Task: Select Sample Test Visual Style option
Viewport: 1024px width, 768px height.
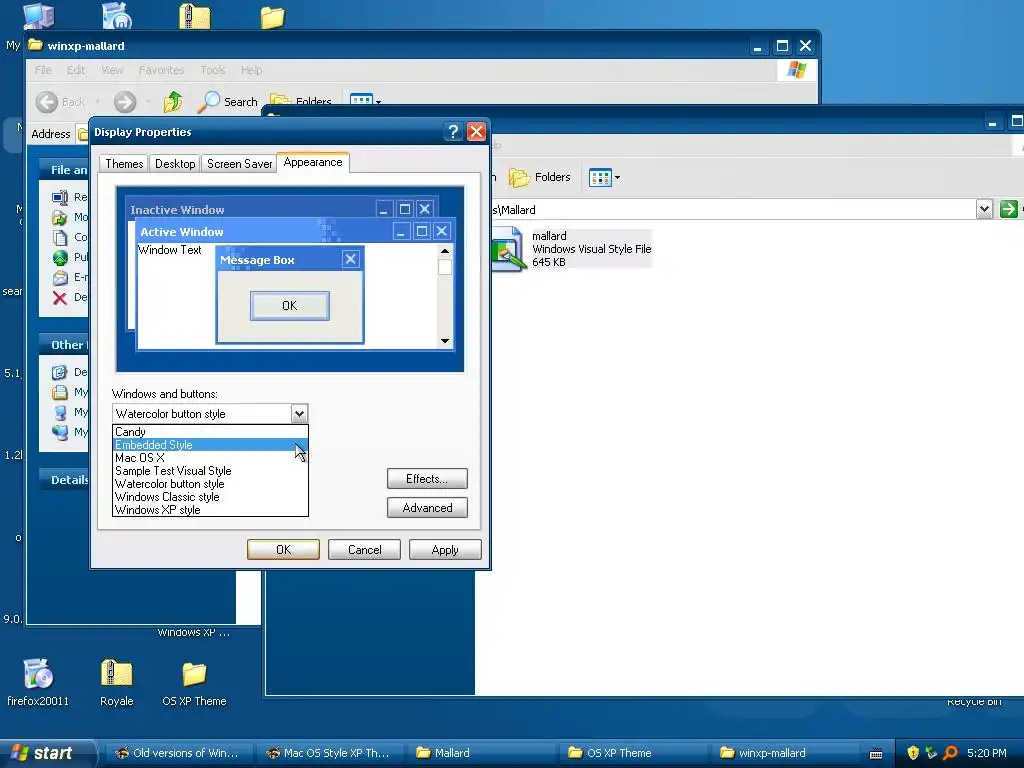Action: tap(210, 471)
